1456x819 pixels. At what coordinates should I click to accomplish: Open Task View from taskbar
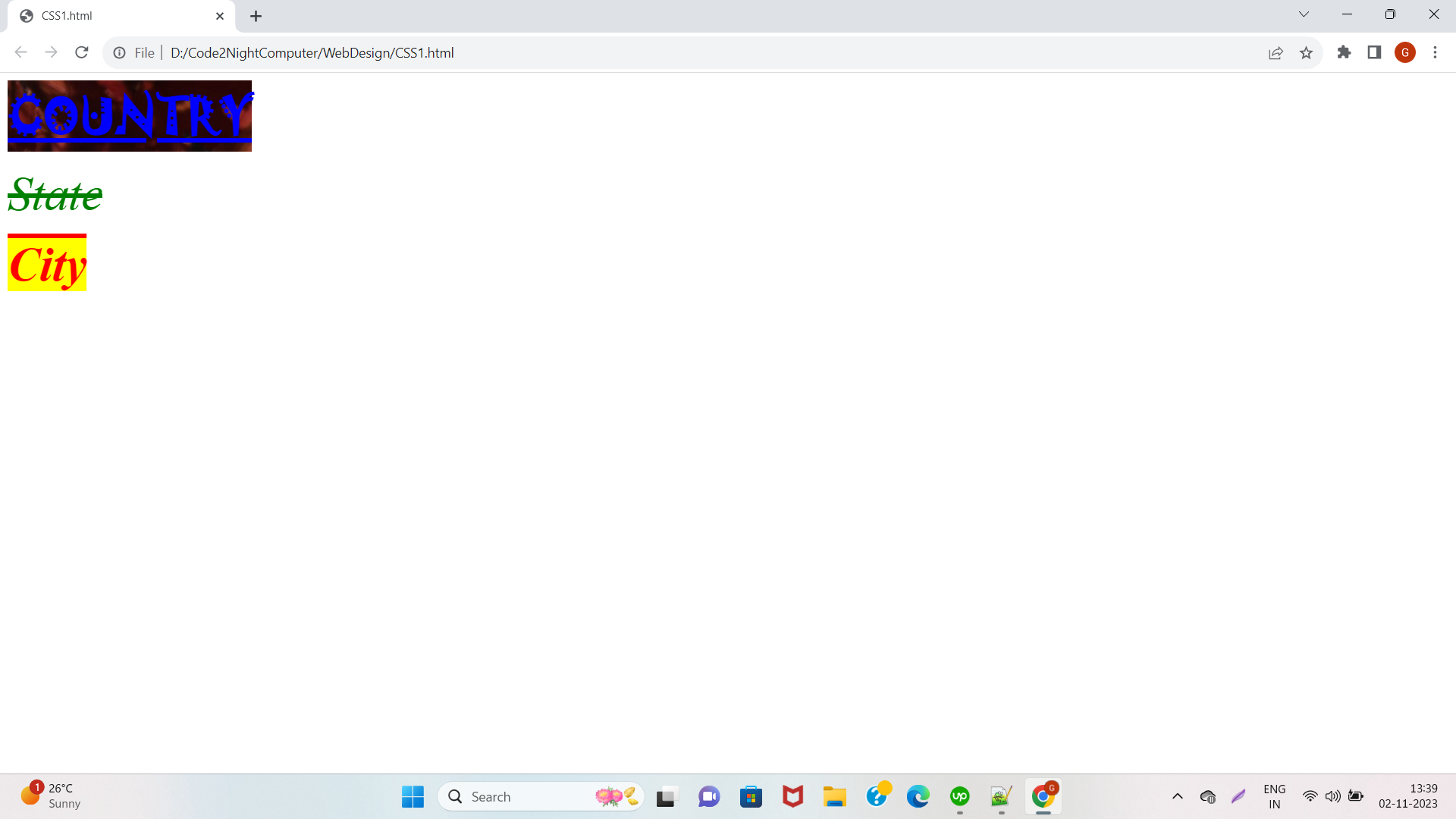[666, 797]
